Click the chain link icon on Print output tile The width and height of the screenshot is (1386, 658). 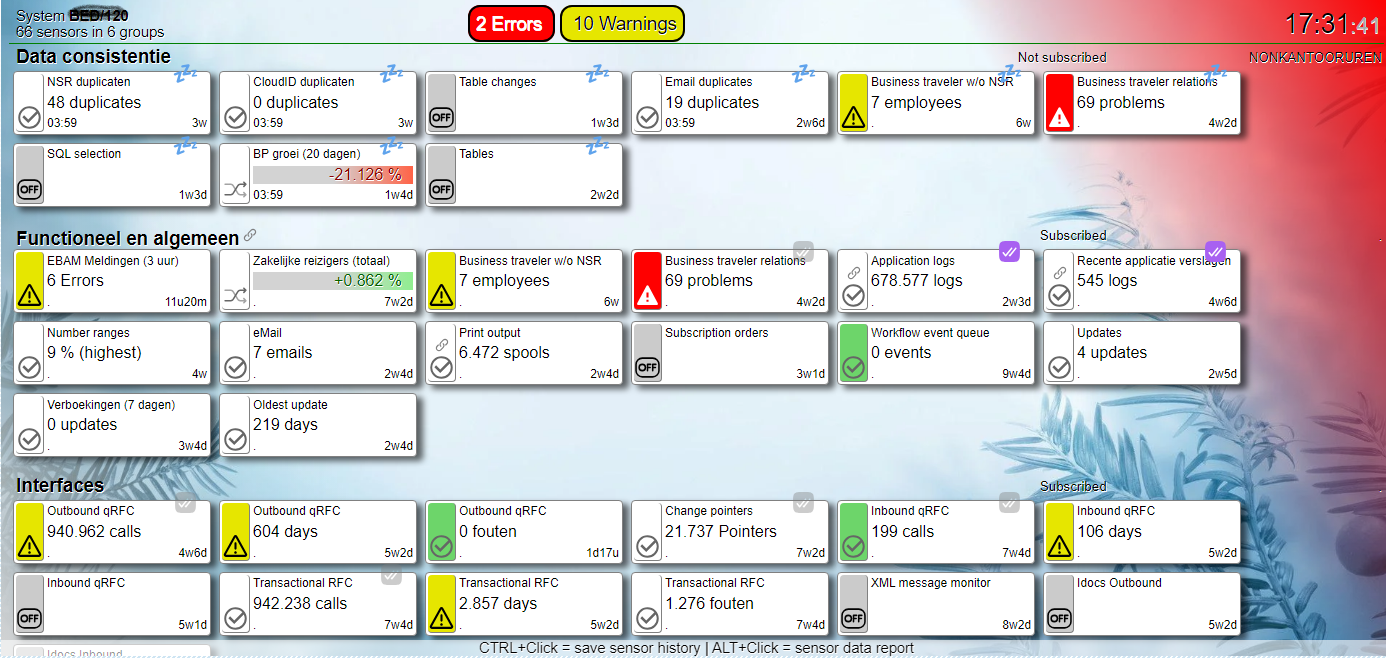pyautogui.click(x=441, y=344)
